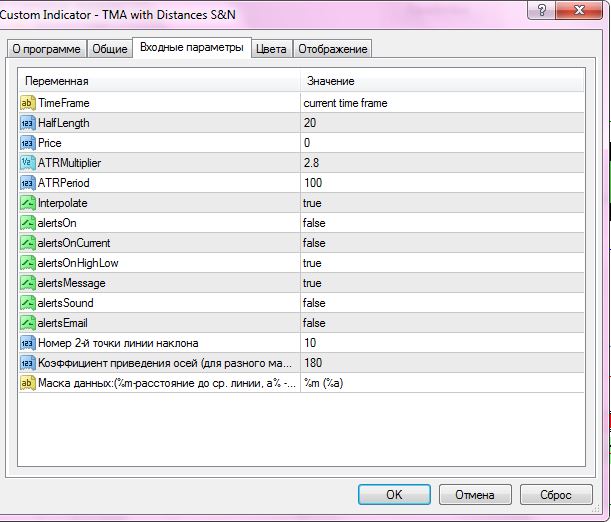
Task: Select the Входные параметры tab
Action: [192, 48]
